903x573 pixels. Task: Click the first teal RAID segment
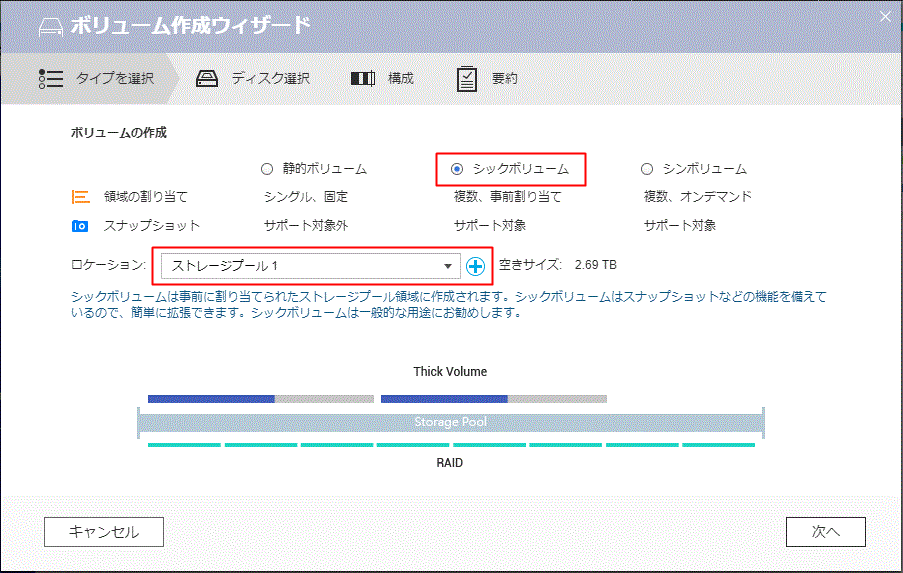point(184,445)
